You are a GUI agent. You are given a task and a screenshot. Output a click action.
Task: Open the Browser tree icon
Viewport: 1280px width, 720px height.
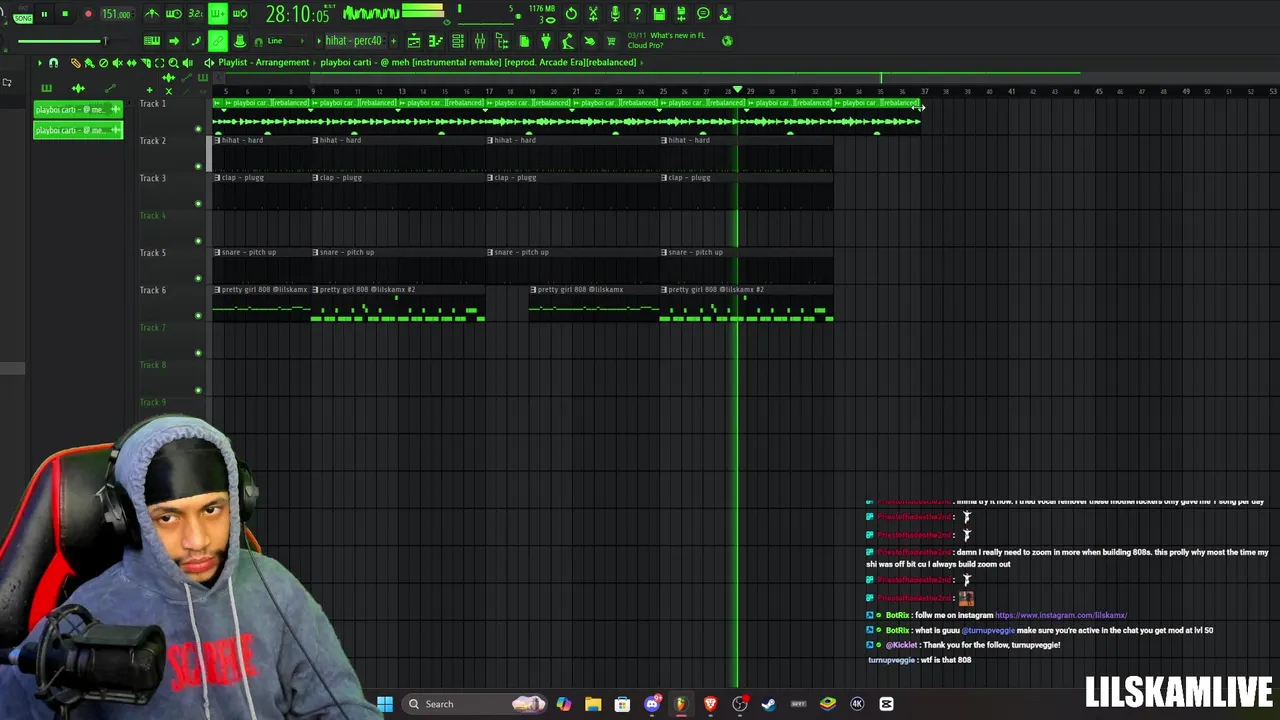click(502, 41)
